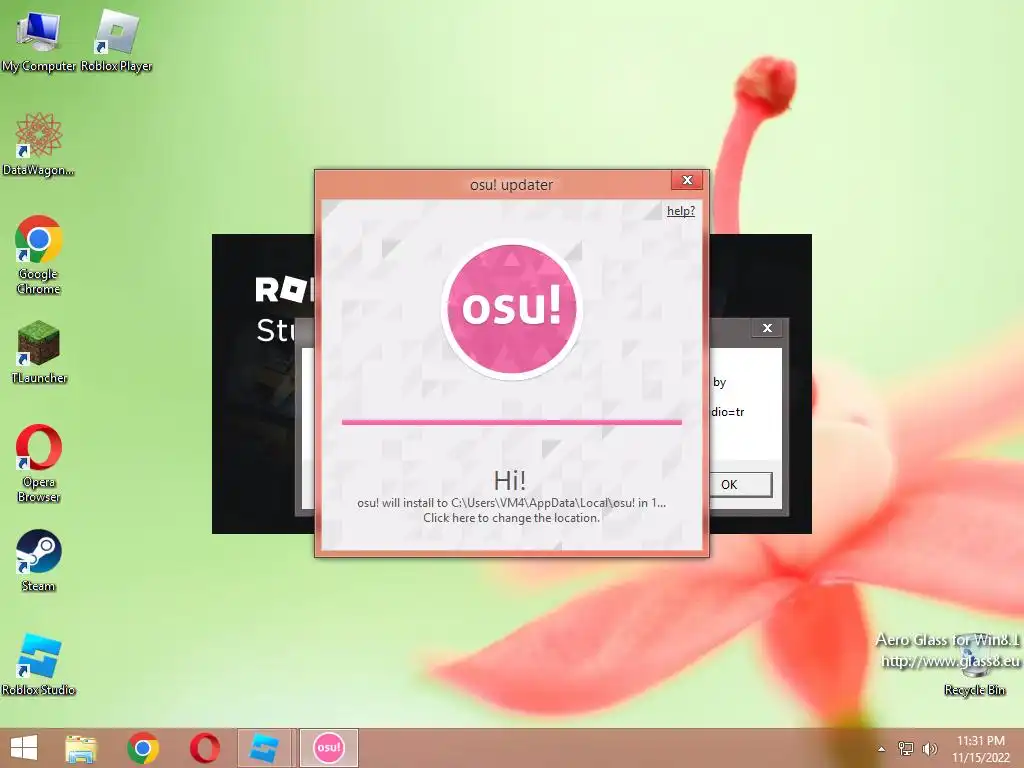Close the Roblox dialog behind osu! updater
Viewport: 1024px width, 768px height.
coord(767,328)
